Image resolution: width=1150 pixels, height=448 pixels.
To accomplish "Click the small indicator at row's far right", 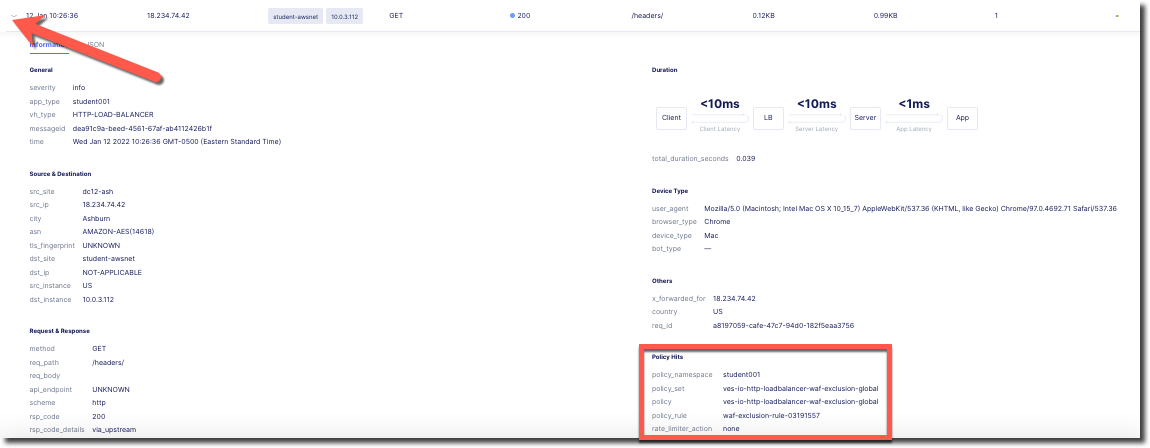I will coord(1116,17).
